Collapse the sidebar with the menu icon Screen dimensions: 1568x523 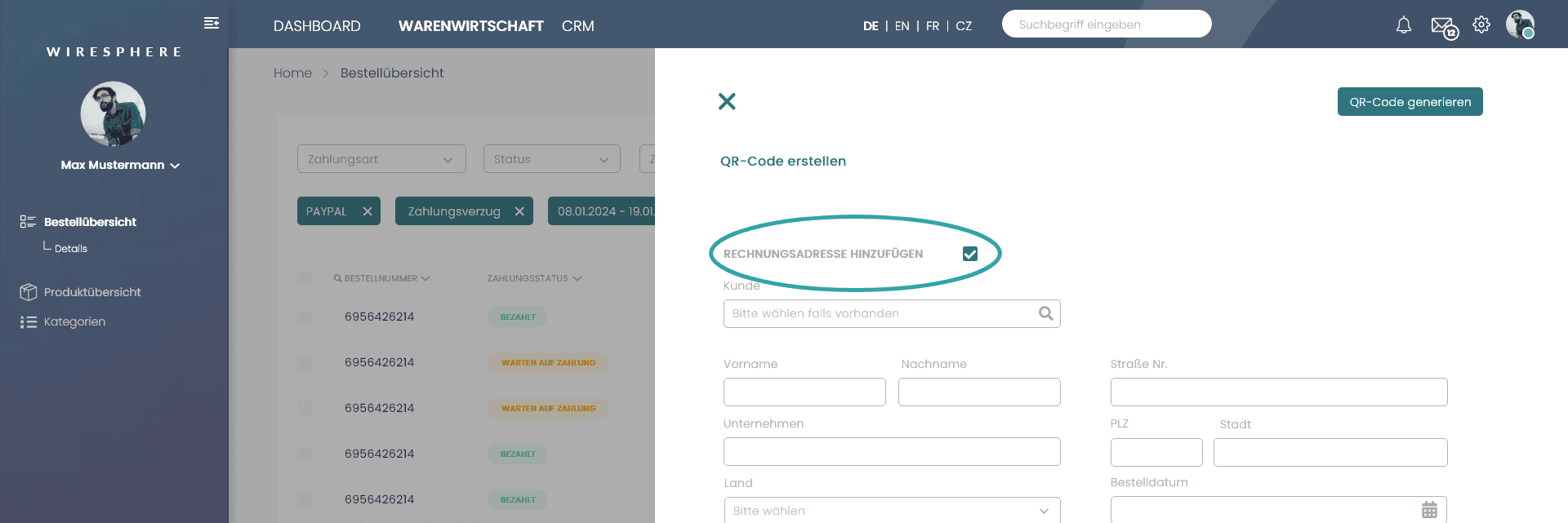coord(212,23)
